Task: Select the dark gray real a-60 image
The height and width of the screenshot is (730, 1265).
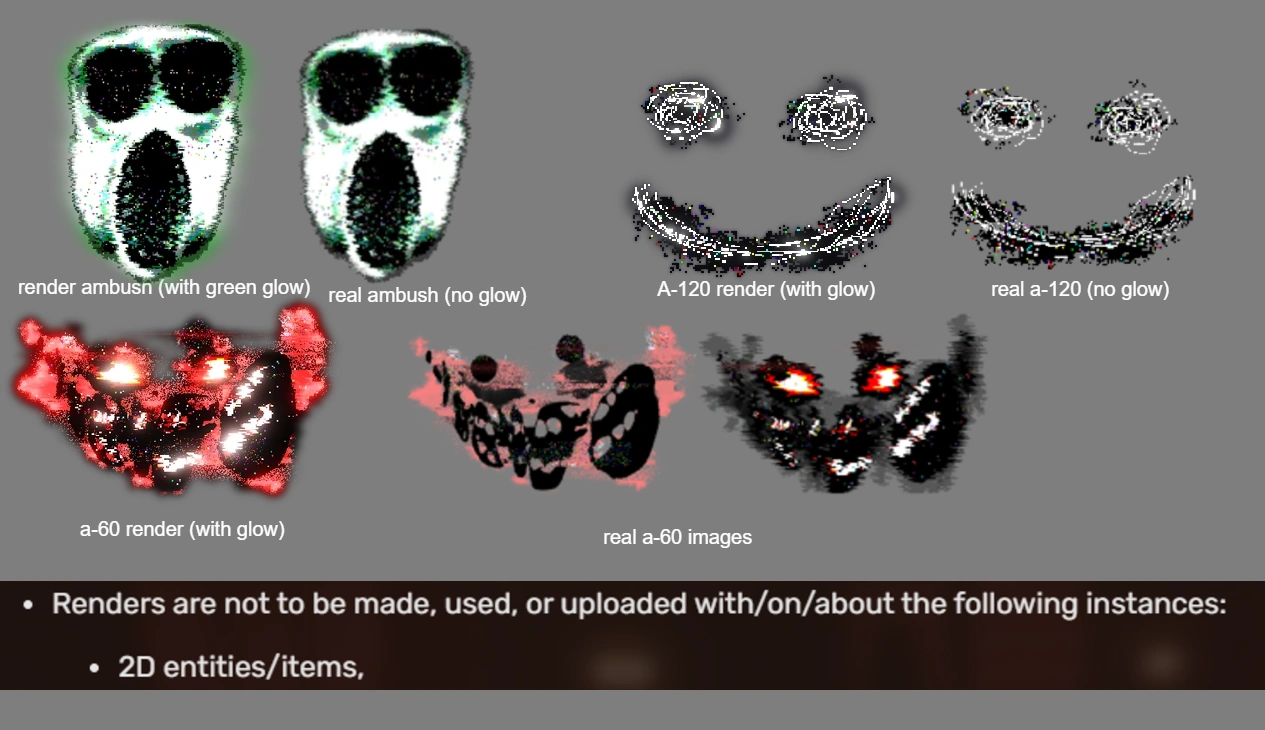Action: [x=842, y=404]
